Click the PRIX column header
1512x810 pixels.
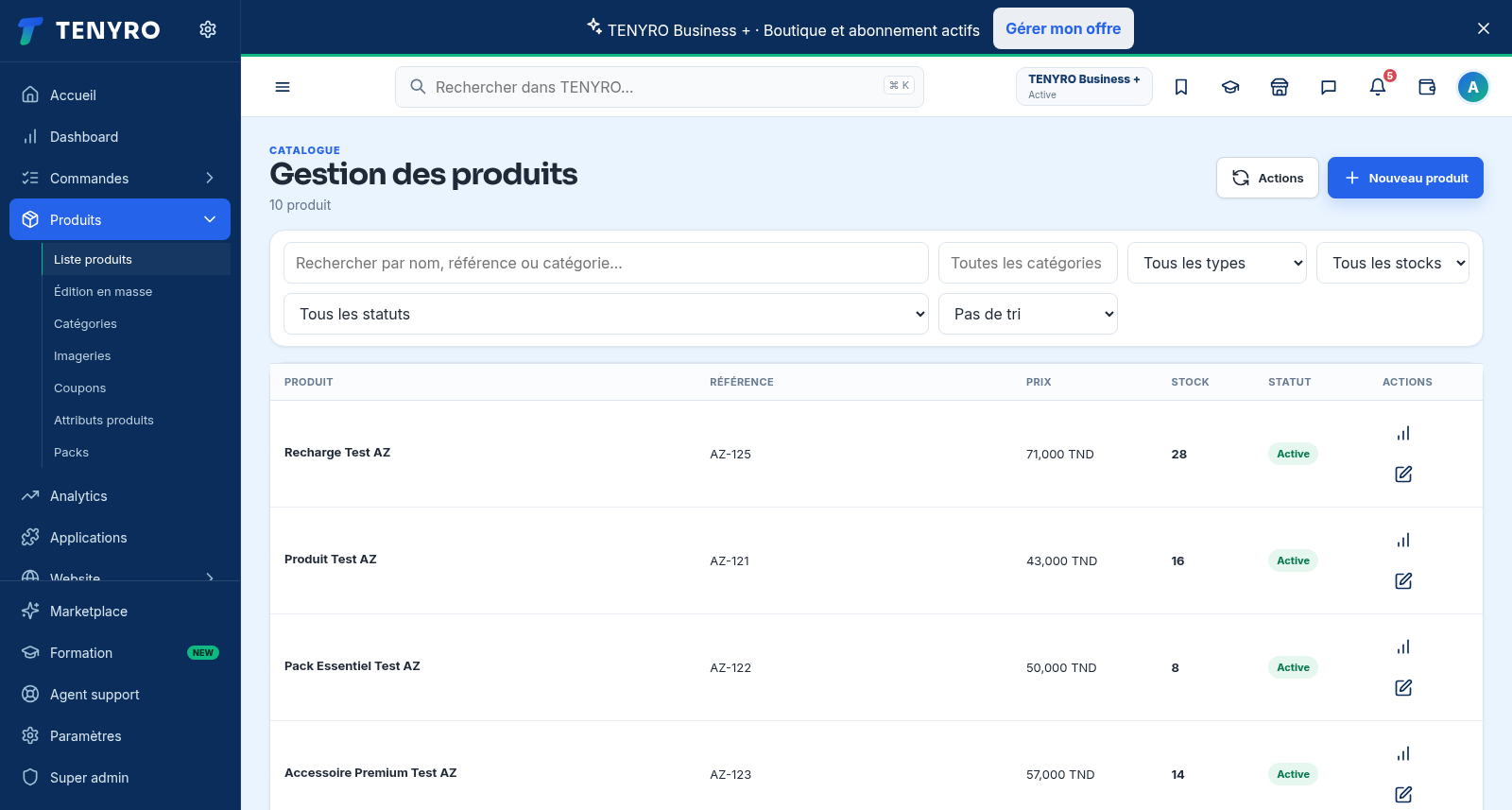[1039, 382]
